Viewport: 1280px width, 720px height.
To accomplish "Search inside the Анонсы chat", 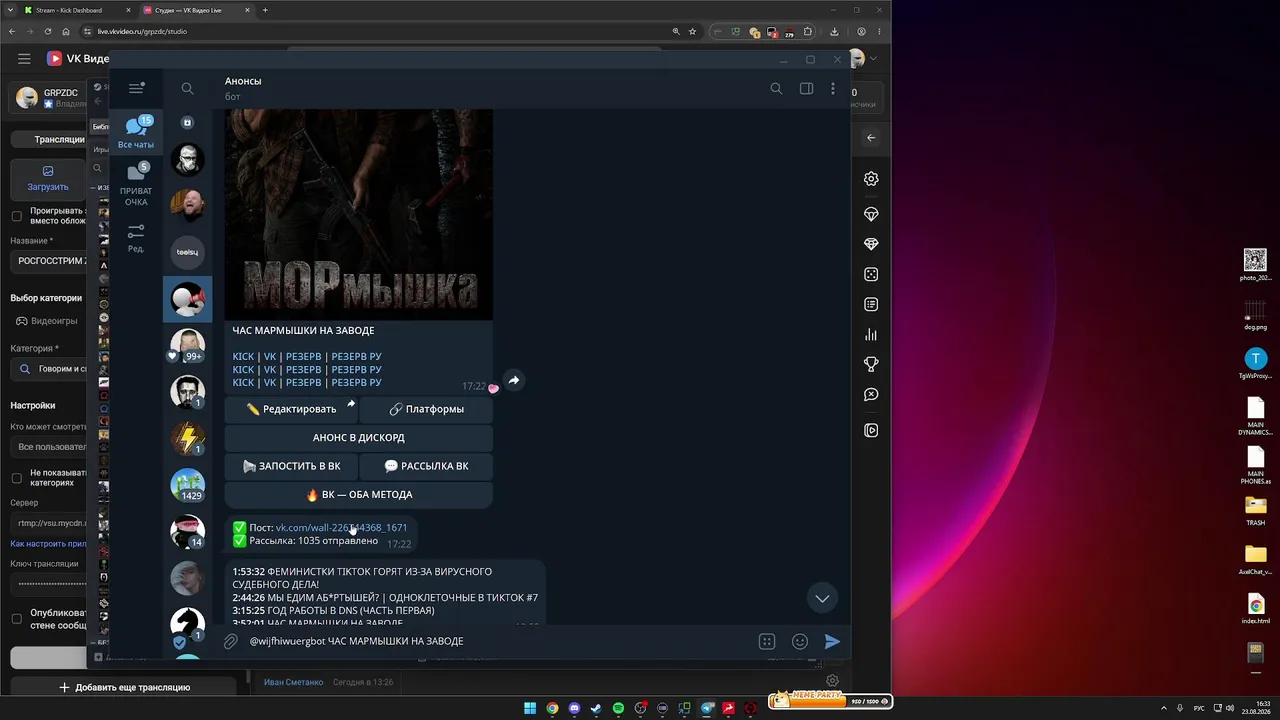I will coord(776,88).
